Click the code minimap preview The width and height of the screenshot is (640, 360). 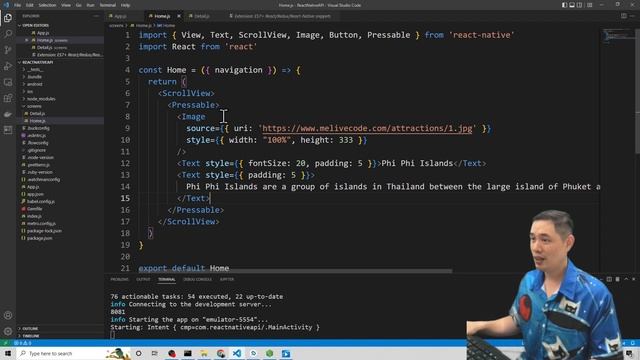[619, 36]
